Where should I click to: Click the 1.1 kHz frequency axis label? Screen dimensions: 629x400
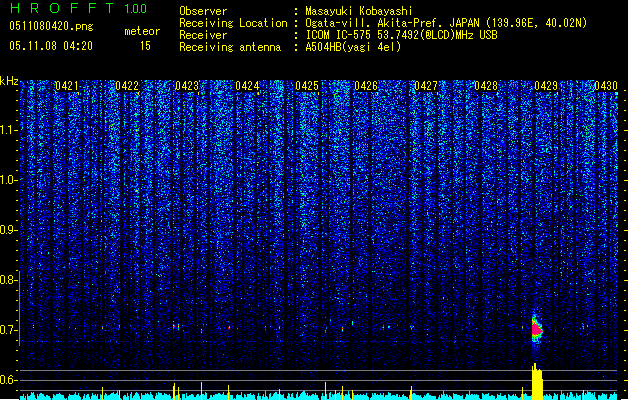point(8,130)
